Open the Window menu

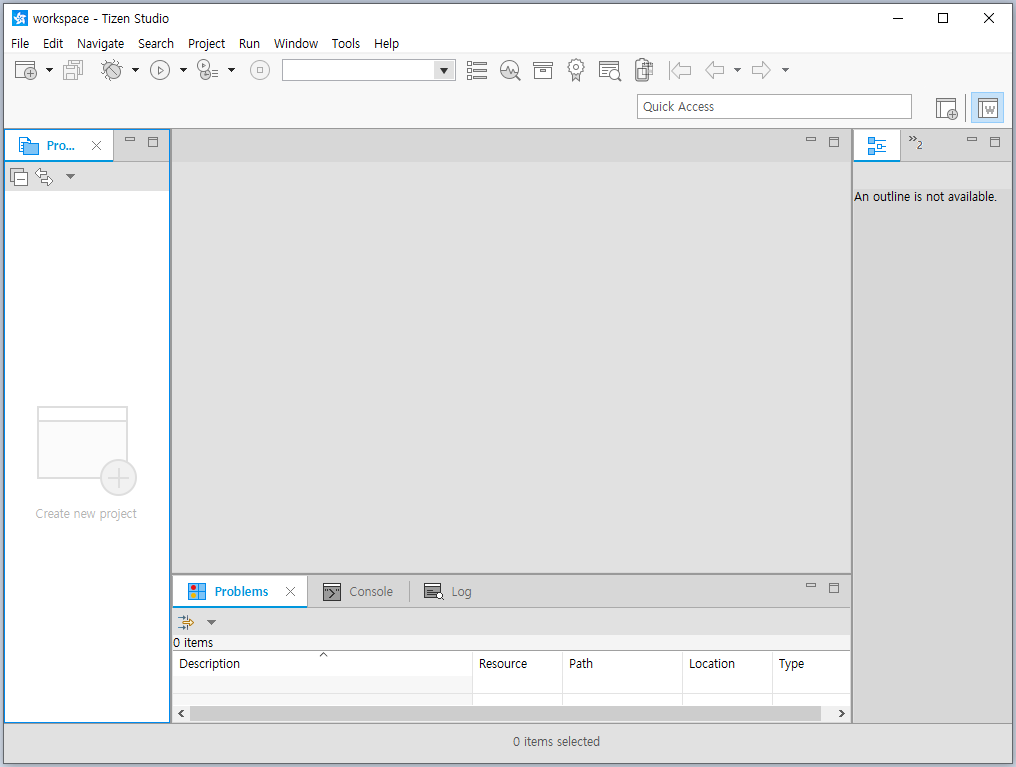click(x=296, y=43)
